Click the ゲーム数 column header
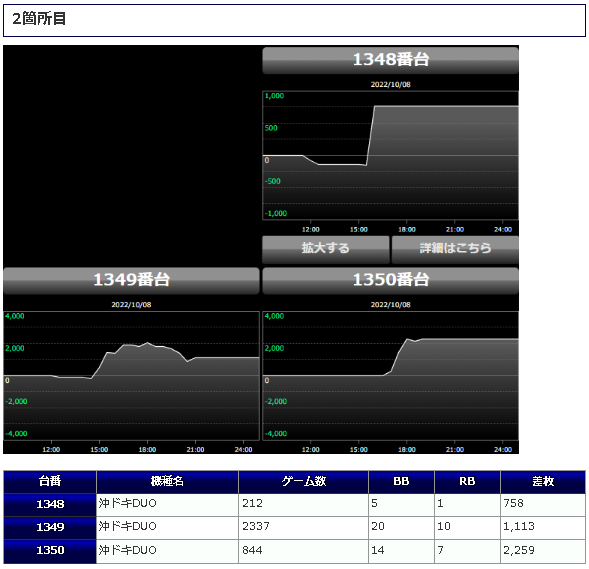Image resolution: width=589 pixels, height=569 pixels. tap(304, 481)
